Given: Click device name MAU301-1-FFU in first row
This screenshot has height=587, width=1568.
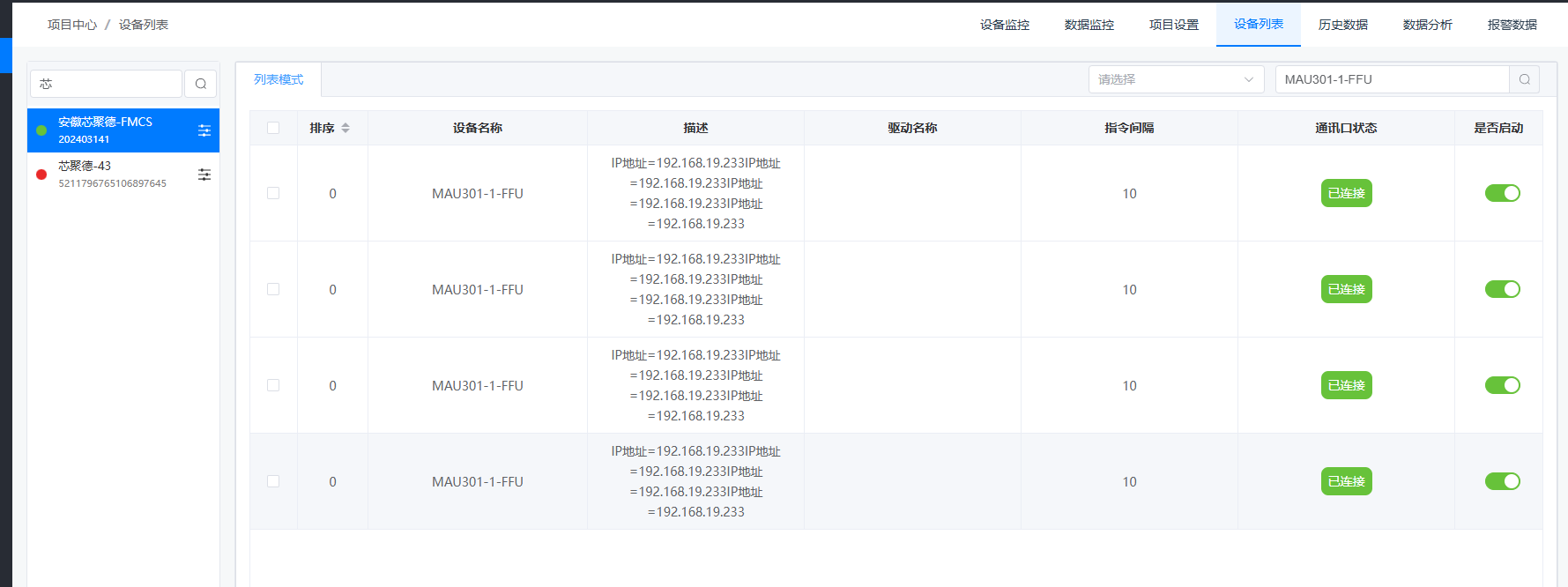Looking at the screenshot, I should point(478,194).
